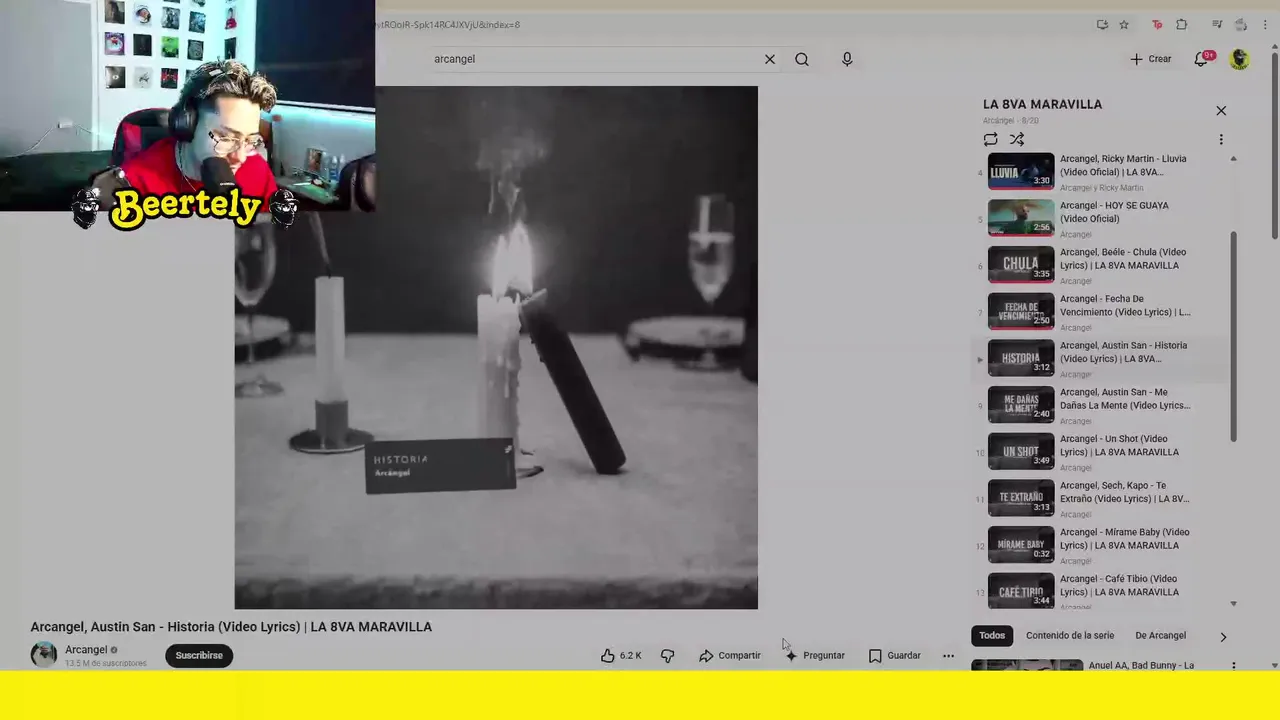Open the browser profile avatar in the toolbar
This screenshot has width=1280, height=720.
click(x=1240, y=25)
